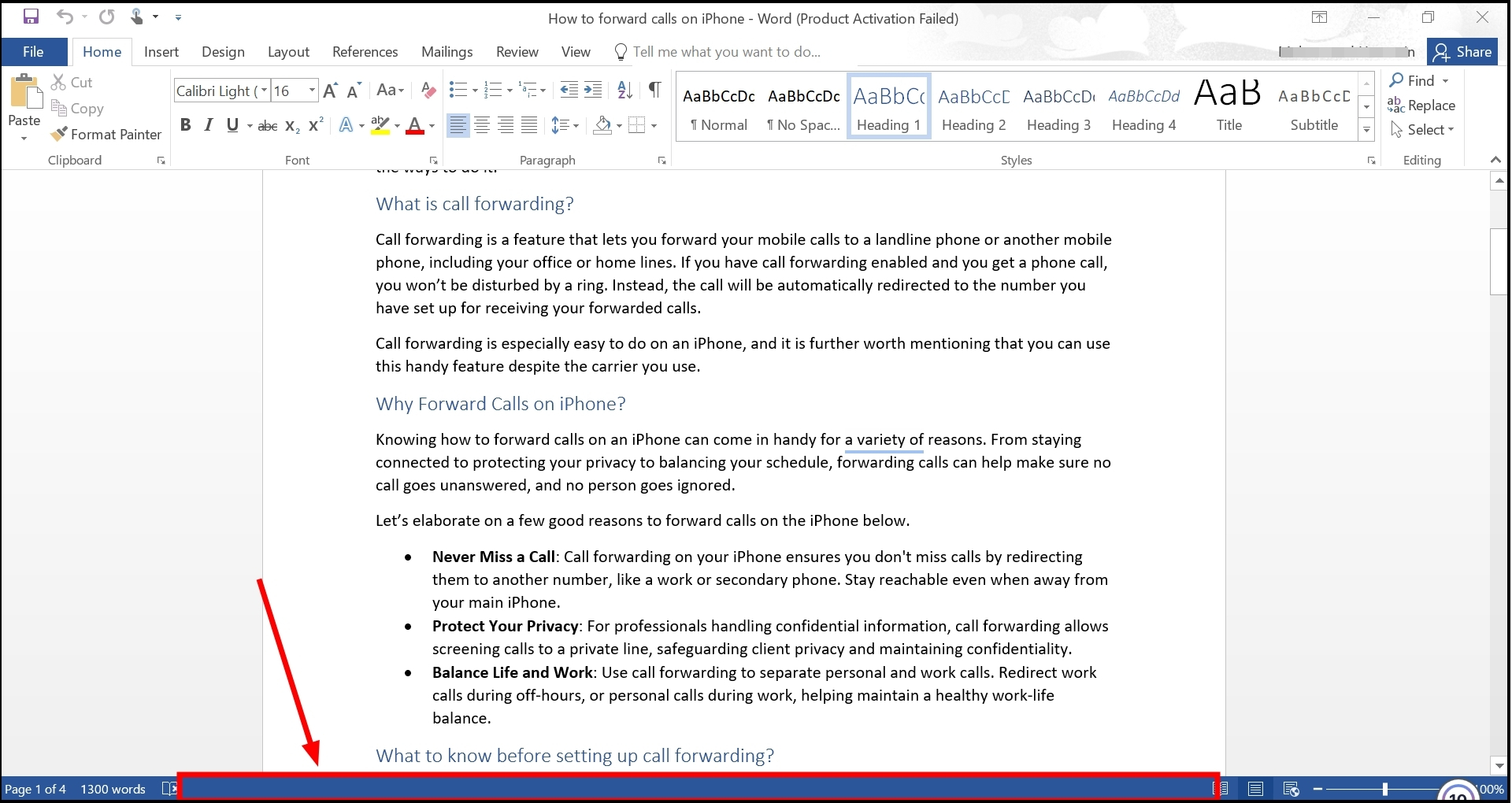Open the Replace dialog

(1421, 105)
